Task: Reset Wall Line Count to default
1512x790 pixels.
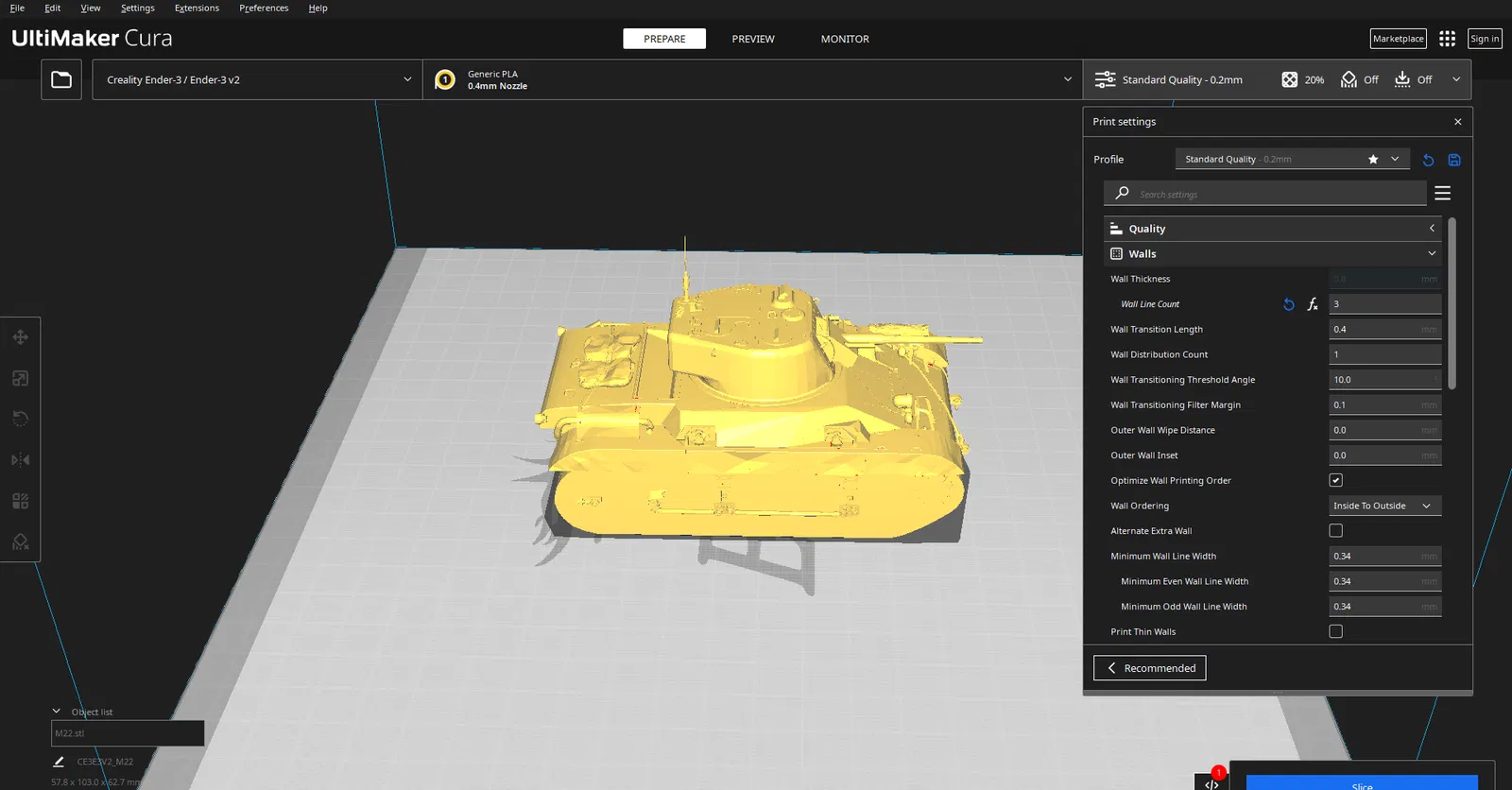Action: click(1288, 304)
